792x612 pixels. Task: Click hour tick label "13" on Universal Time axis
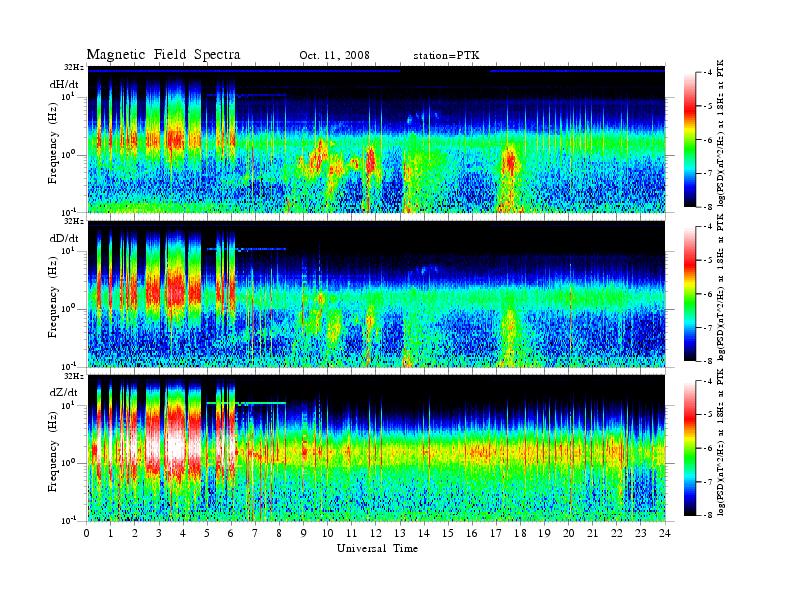[x=400, y=533]
